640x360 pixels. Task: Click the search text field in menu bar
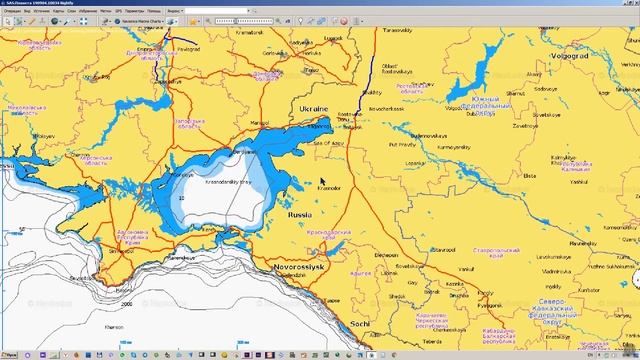pos(216,11)
